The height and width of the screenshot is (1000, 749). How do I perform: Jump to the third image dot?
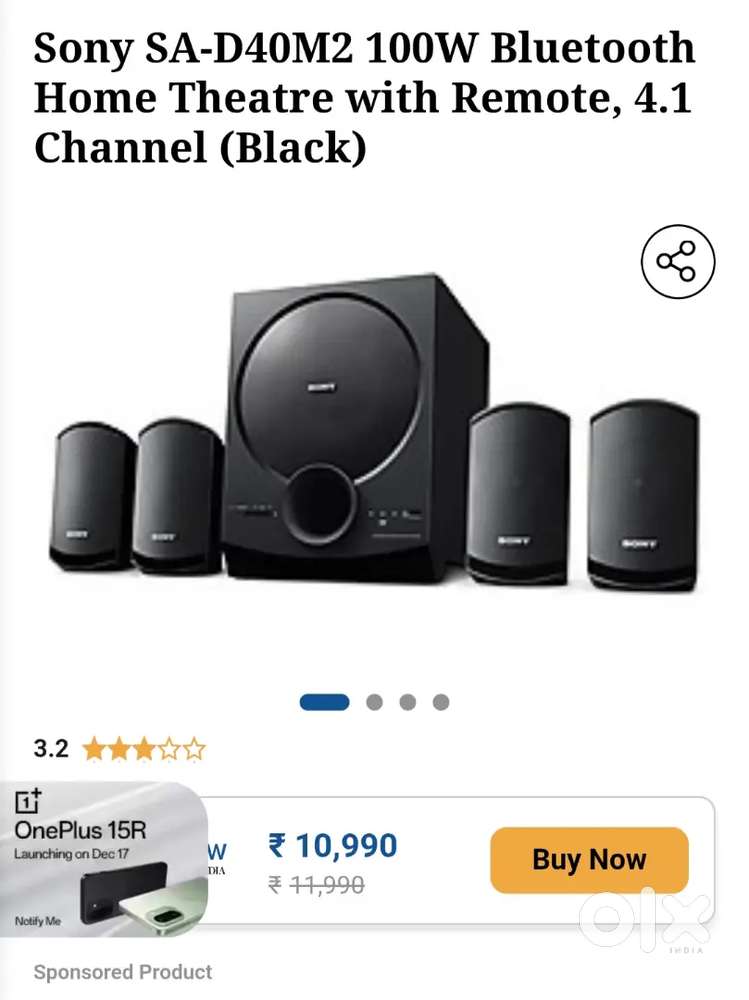click(408, 702)
